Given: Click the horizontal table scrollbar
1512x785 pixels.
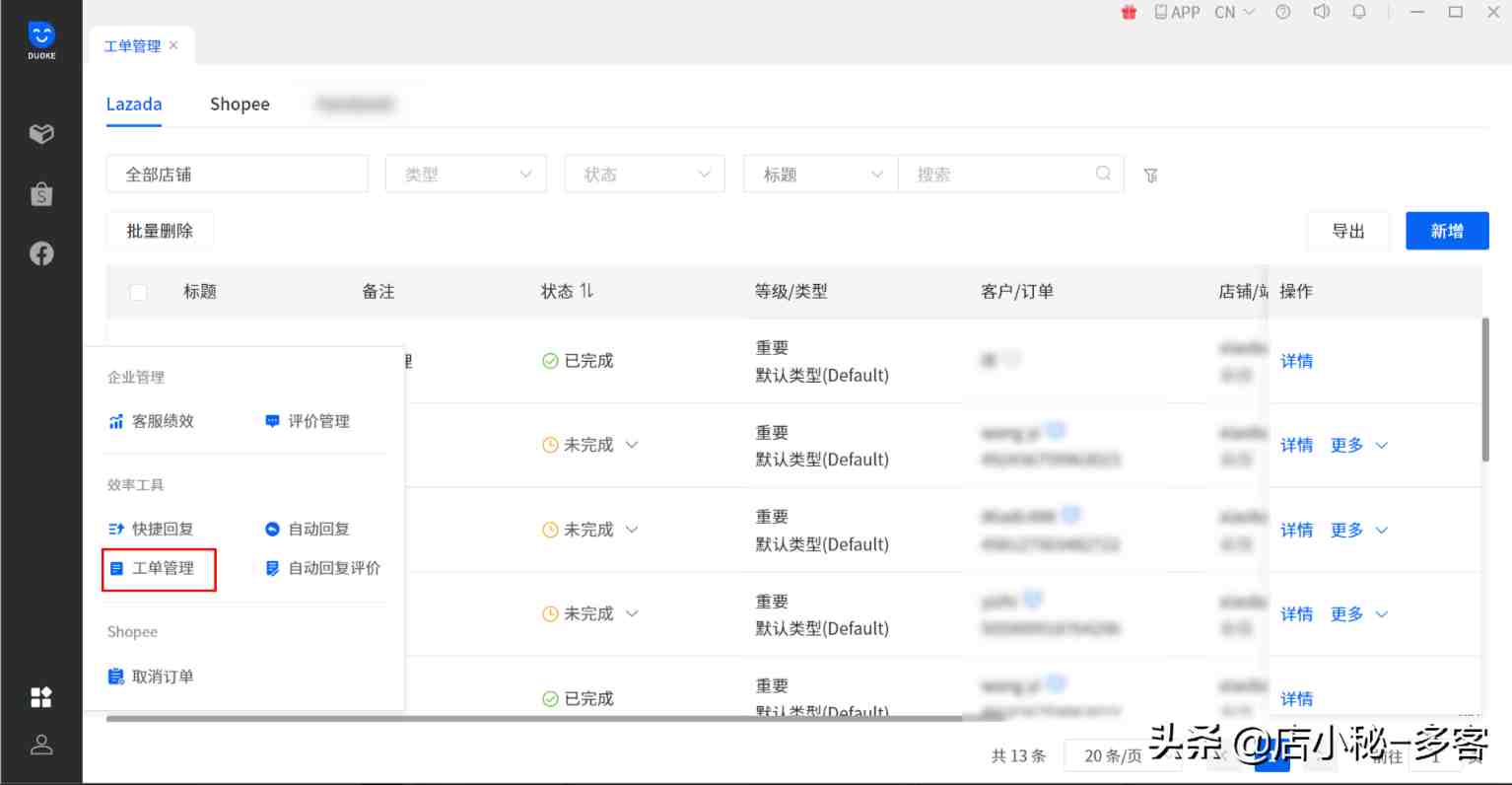Looking at the screenshot, I should tap(534, 719).
